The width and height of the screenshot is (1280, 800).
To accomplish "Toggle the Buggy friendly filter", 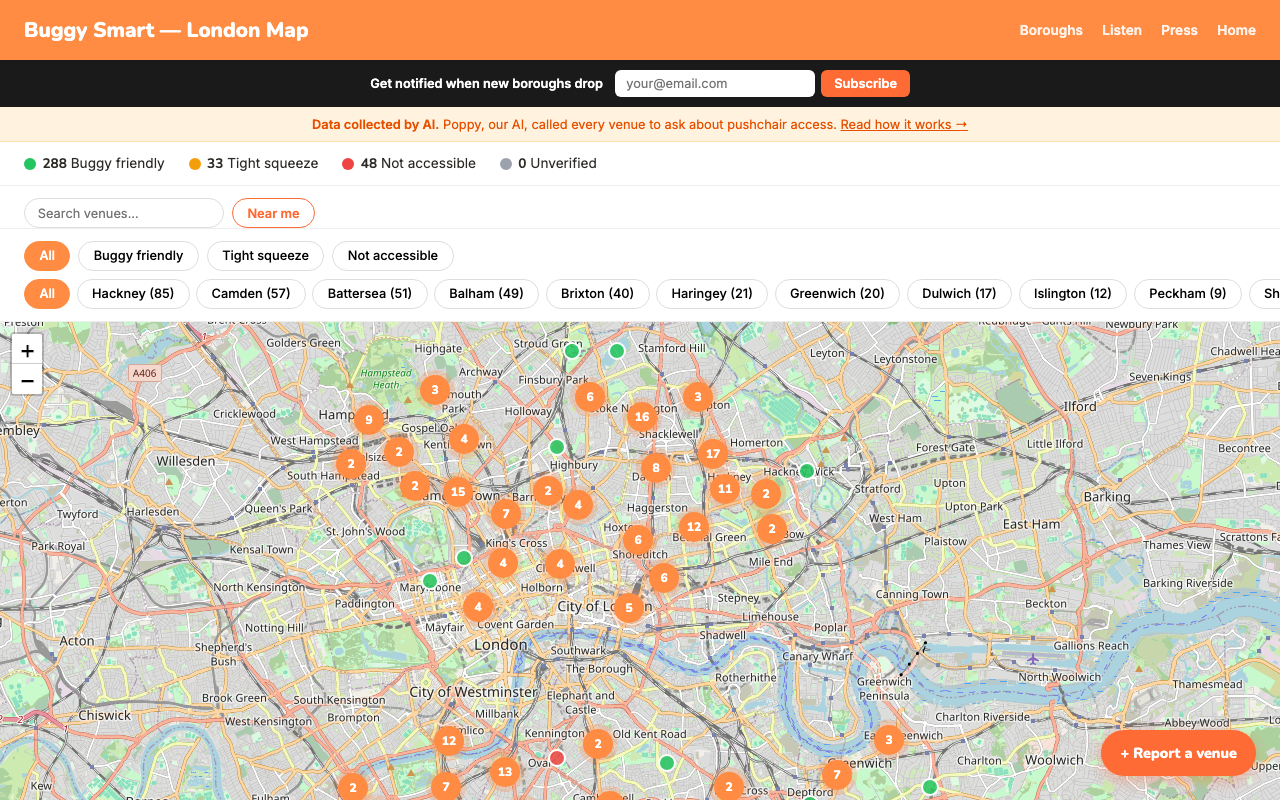I will click(x=138, y=256).
